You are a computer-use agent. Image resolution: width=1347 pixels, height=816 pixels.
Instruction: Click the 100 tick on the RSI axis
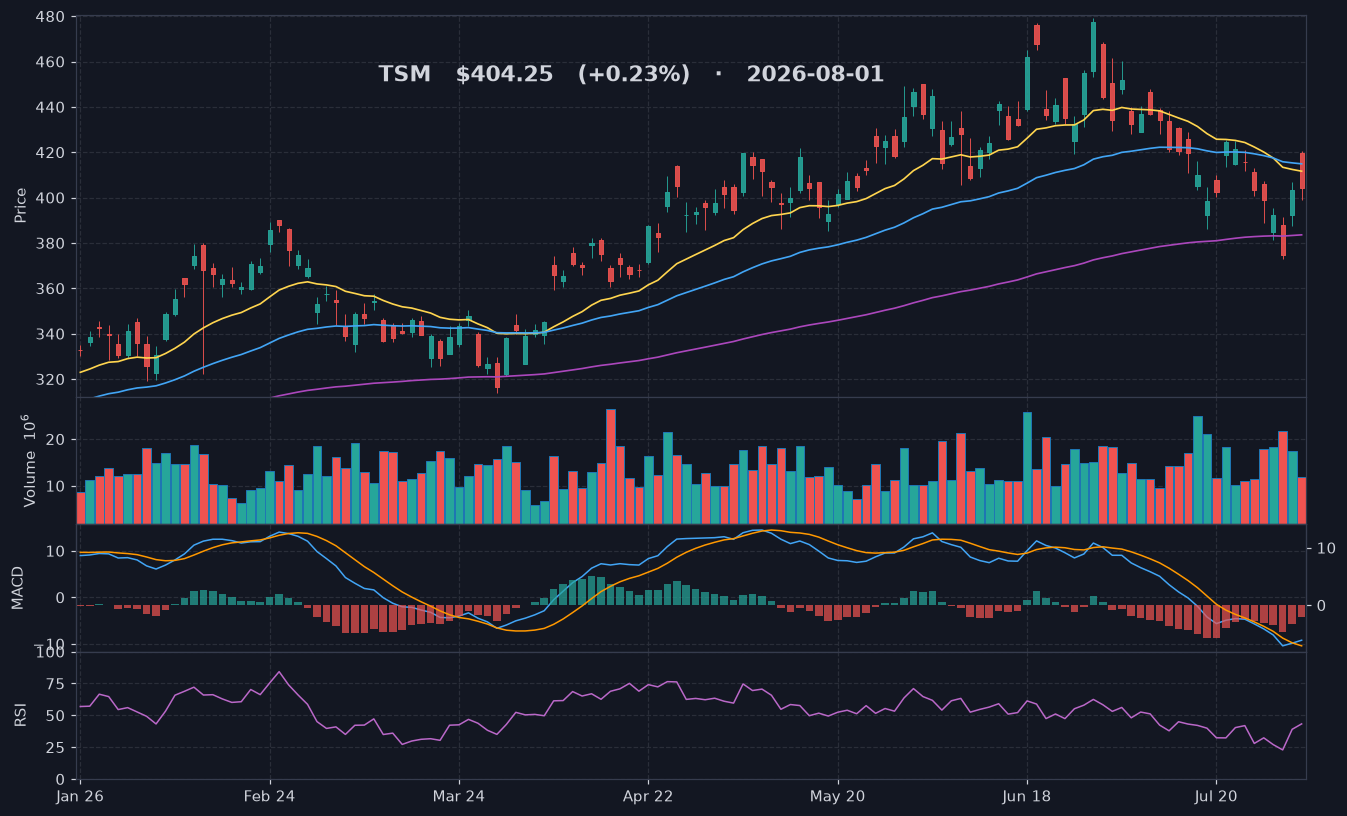pyautogui.click(x=51, y=653)
